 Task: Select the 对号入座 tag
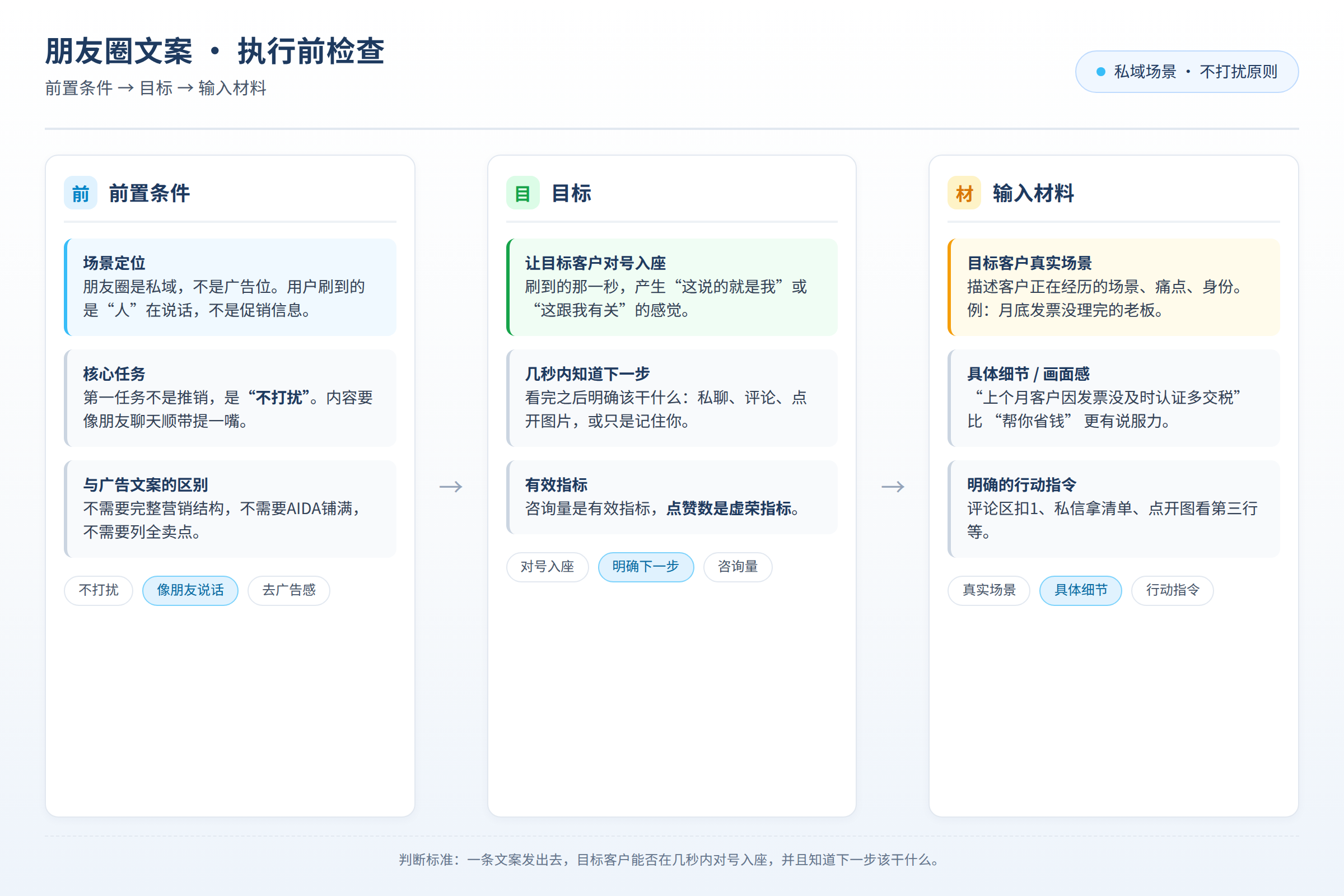[x=548, y=567]
